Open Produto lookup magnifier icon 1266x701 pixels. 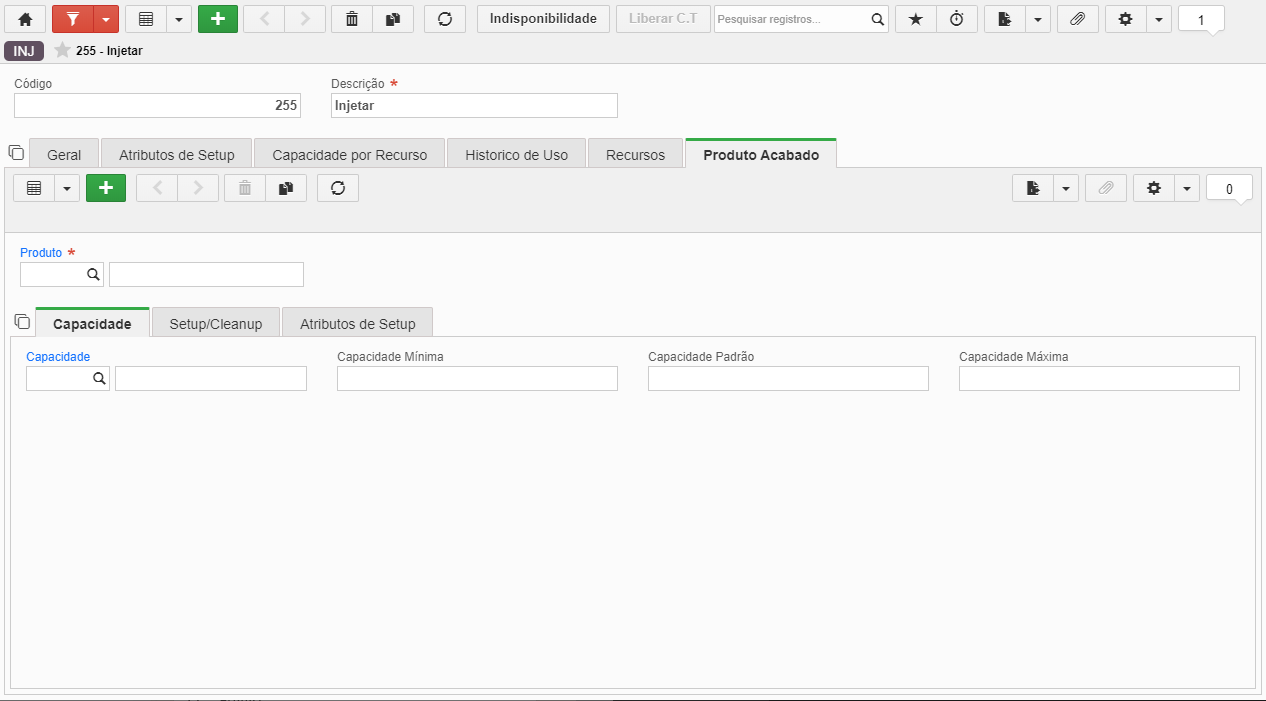(x=93, y=274)
